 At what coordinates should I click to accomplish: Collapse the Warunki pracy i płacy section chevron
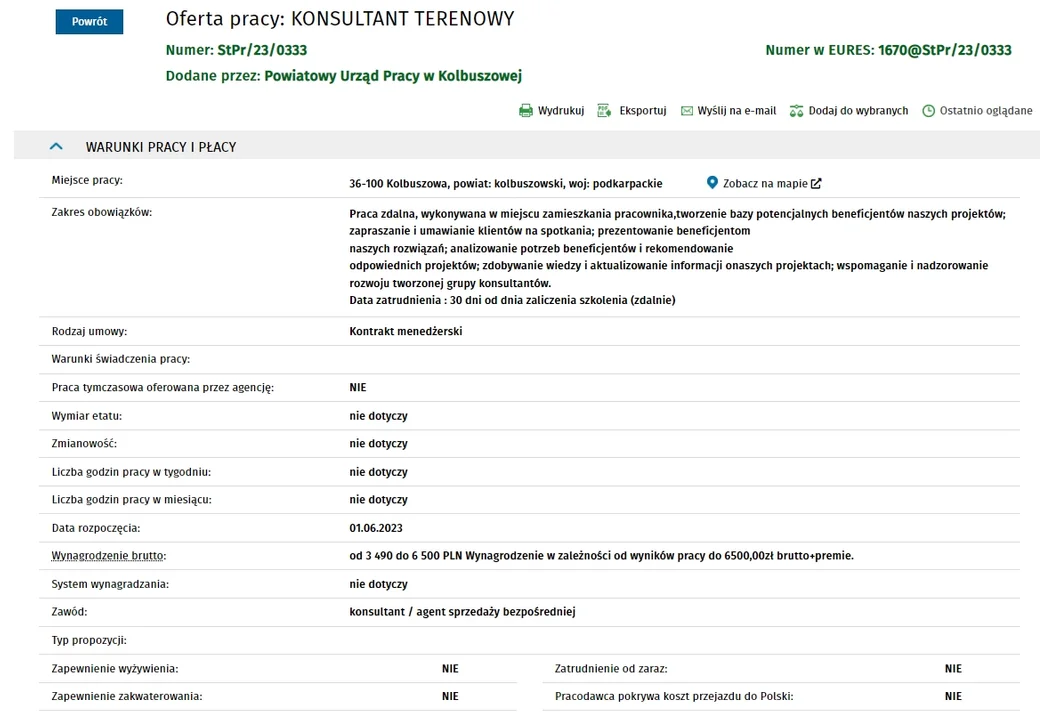pyautogui.click(x=56, y=147)
